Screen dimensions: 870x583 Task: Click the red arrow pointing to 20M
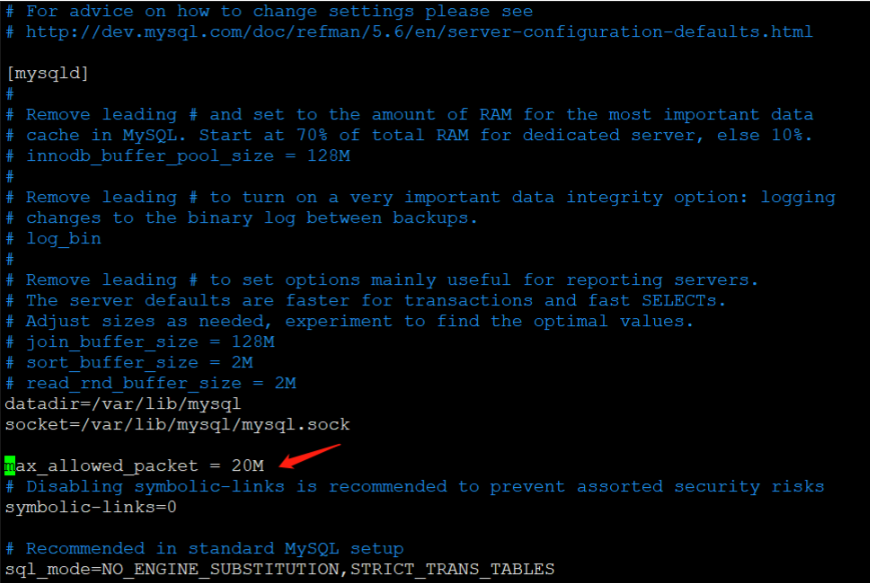coord(310,455)
